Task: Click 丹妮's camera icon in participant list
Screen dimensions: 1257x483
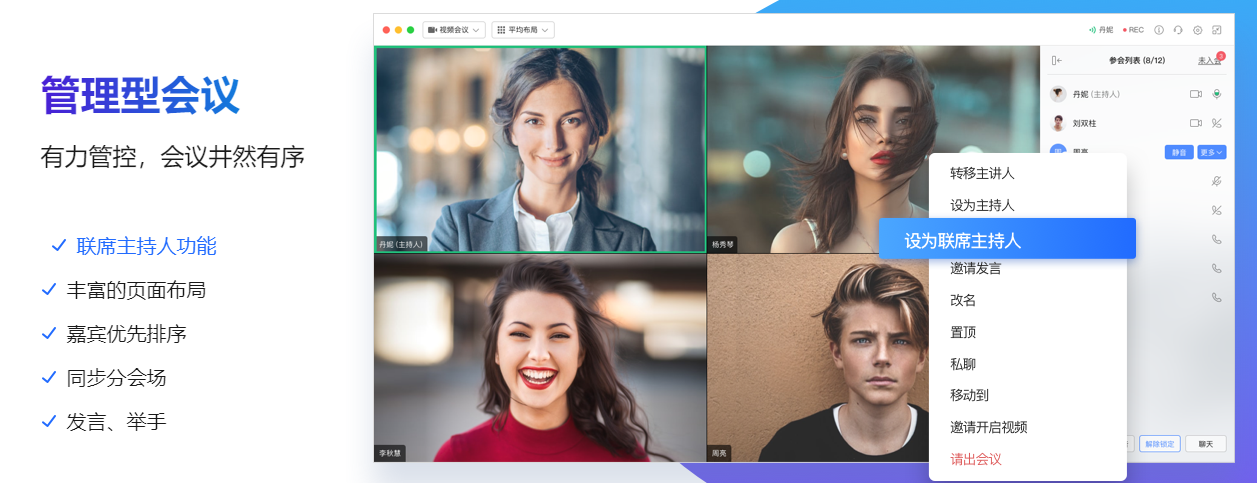Action: [x=1195, y=94]
